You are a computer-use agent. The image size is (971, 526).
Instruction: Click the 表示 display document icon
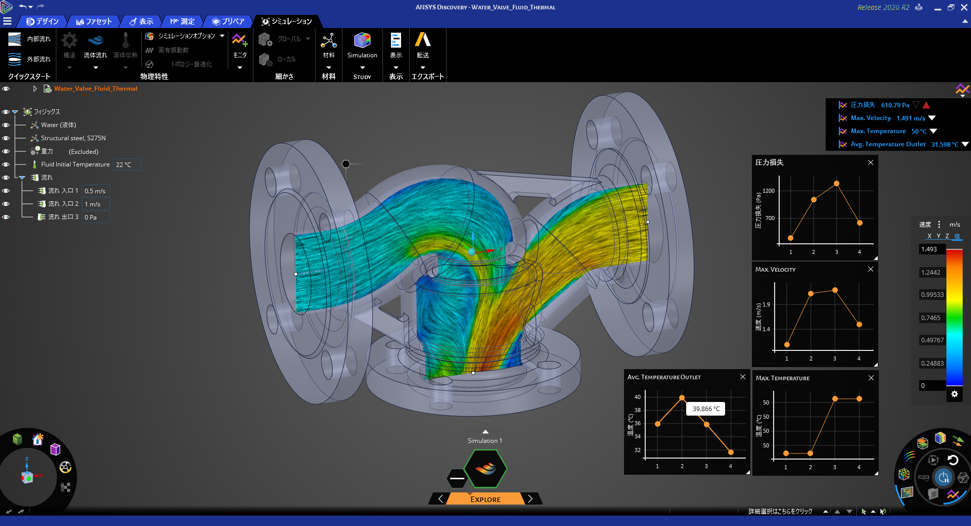(396, 41)
